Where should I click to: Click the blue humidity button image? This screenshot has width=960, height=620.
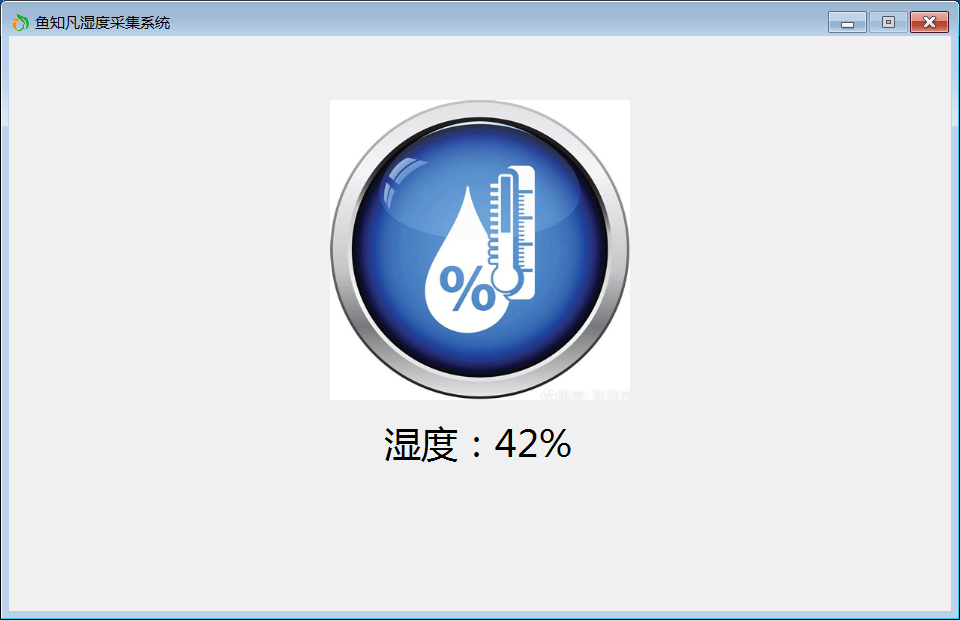pos(479,250)
